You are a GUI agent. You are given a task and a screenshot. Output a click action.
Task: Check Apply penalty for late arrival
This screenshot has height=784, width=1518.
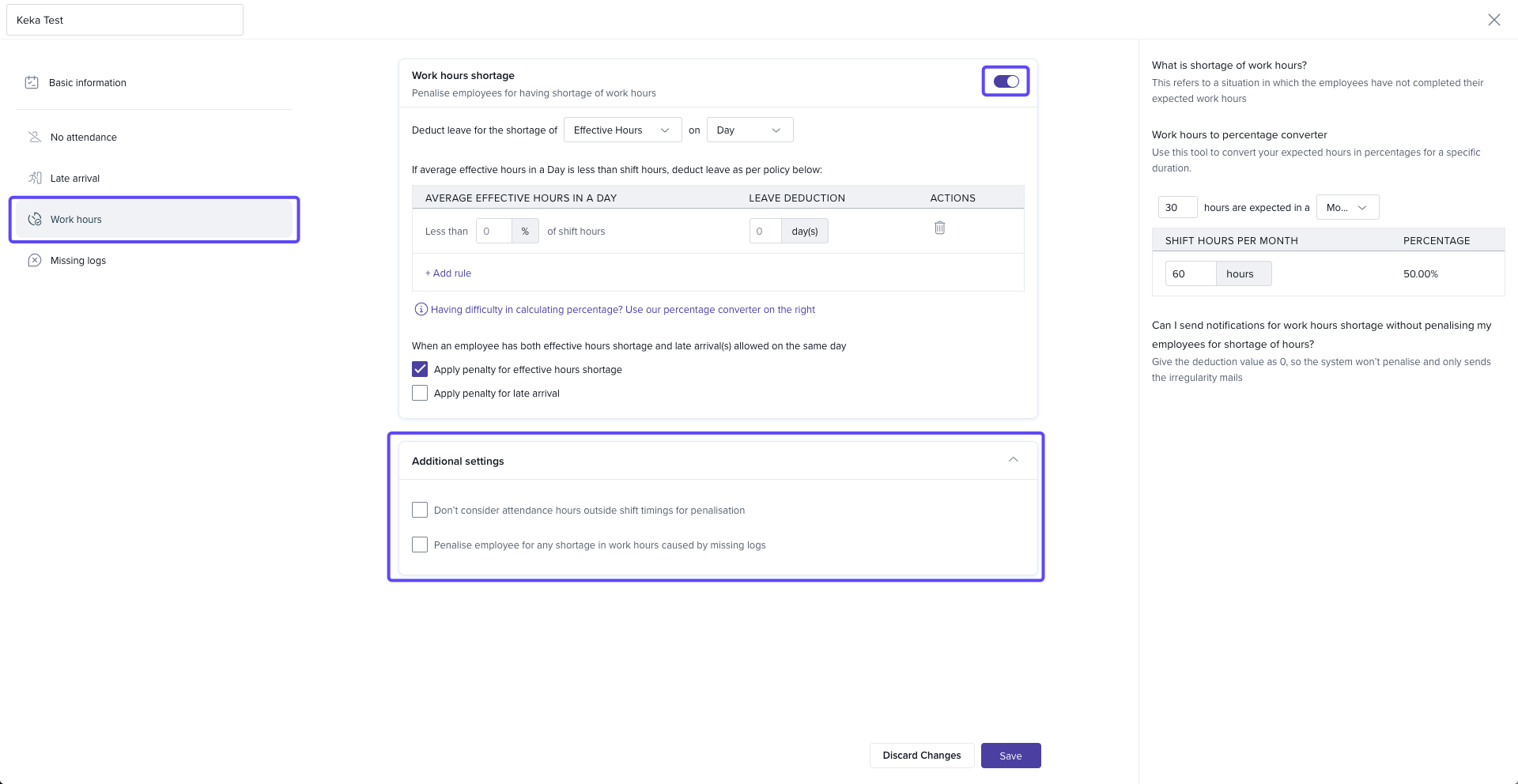(420, 393)
